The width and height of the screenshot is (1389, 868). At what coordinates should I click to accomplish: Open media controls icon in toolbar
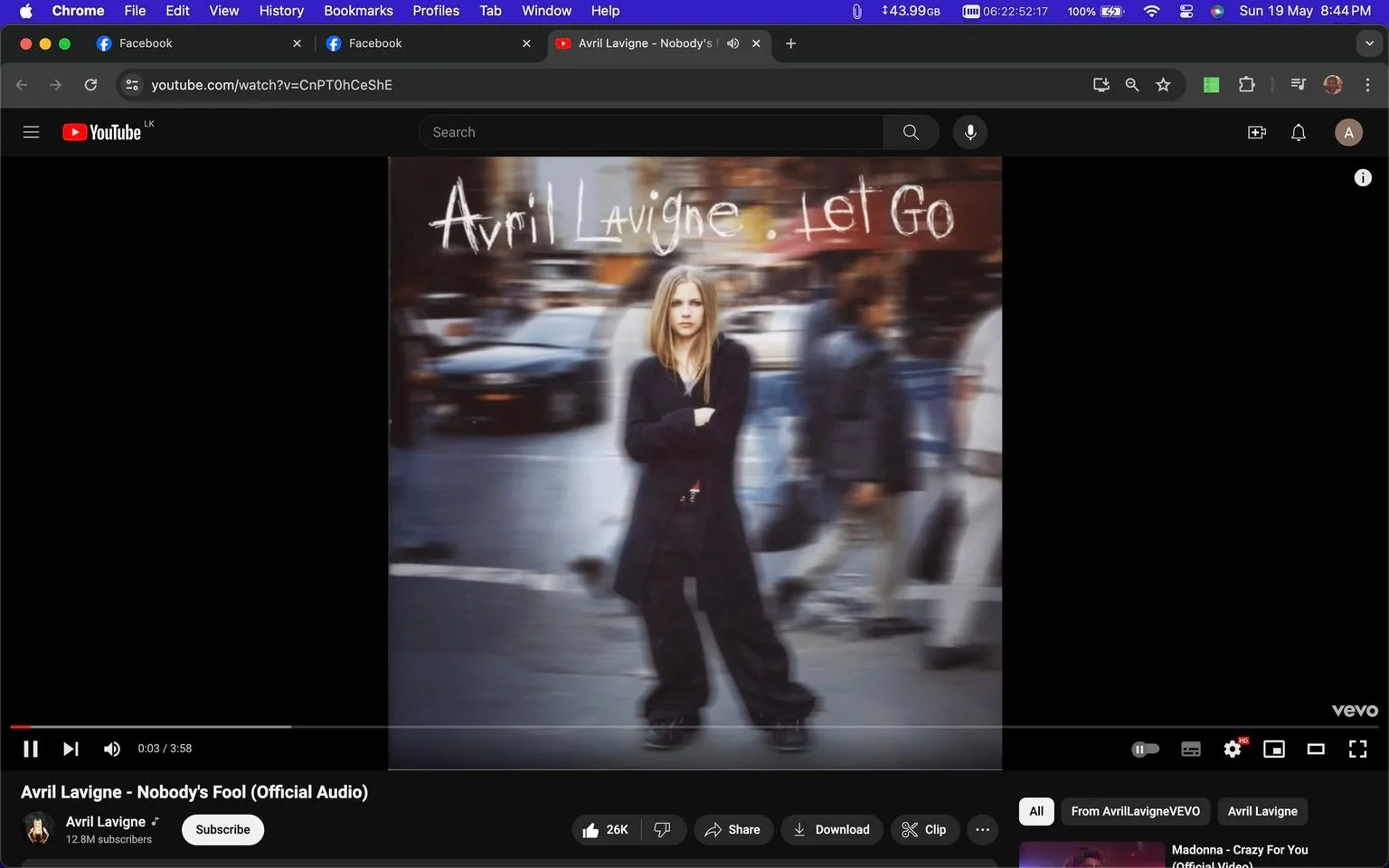[x=1299, y=85]
